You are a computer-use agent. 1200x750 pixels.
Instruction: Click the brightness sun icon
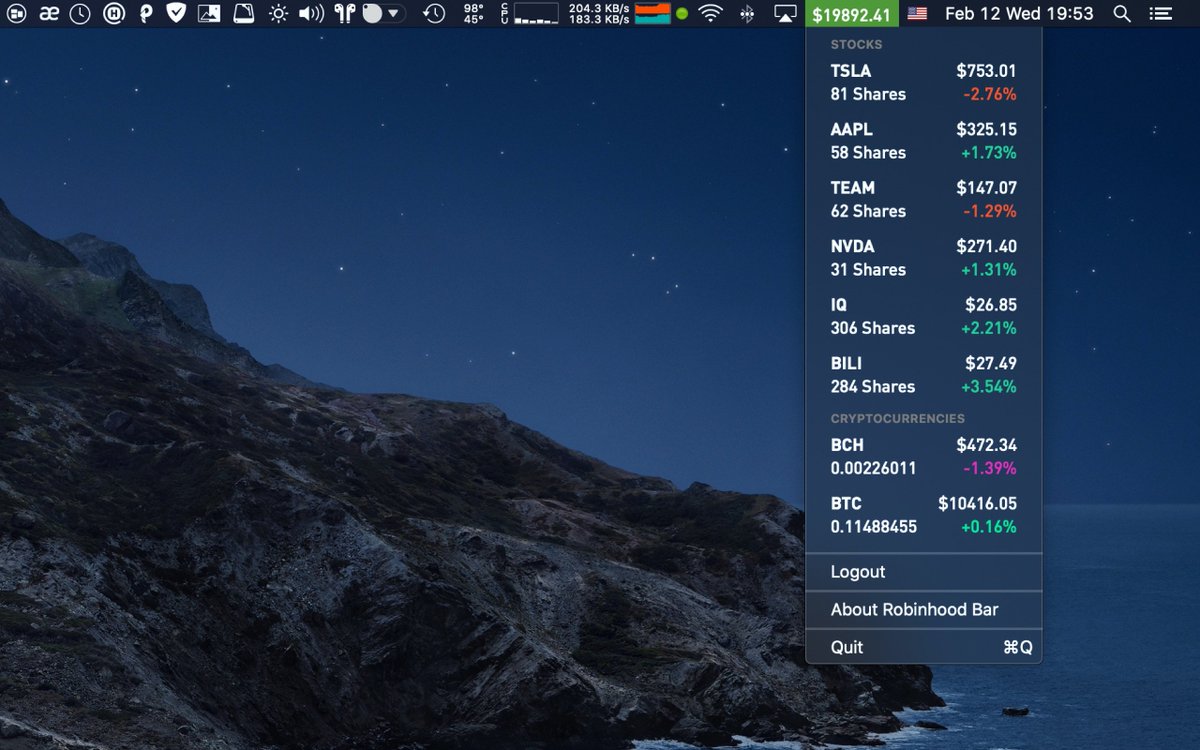[x=278, y=14]
